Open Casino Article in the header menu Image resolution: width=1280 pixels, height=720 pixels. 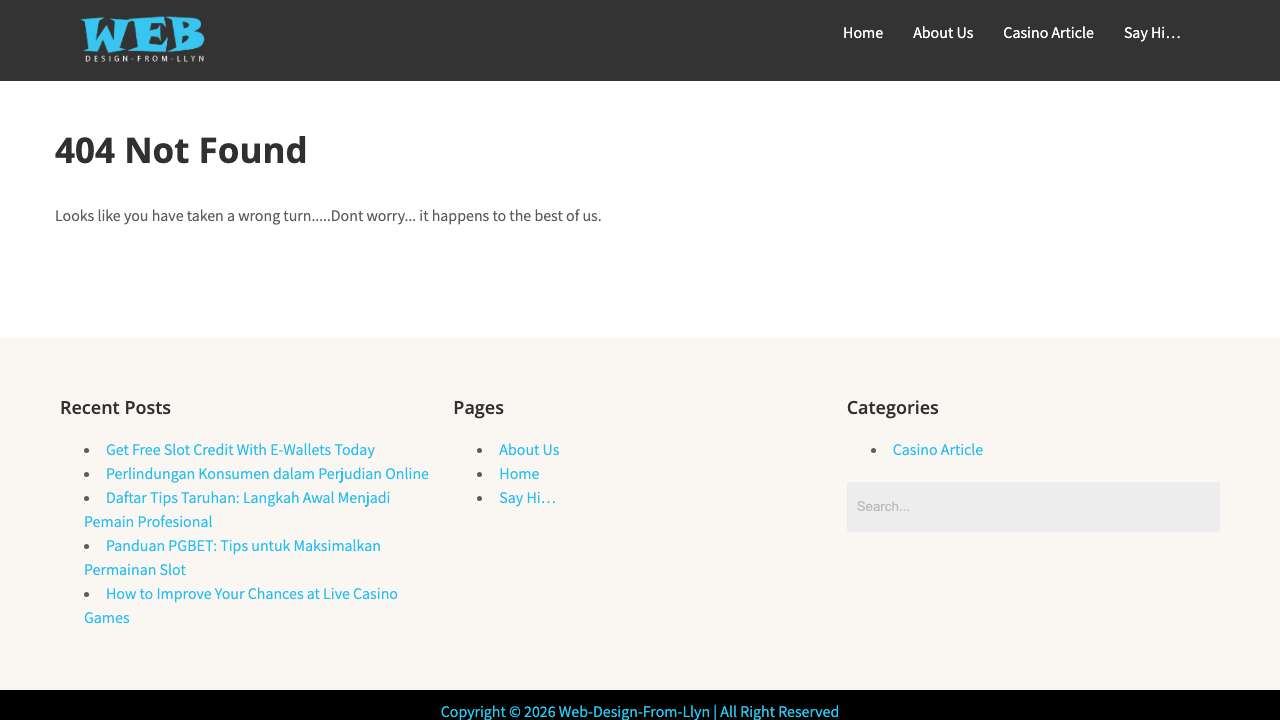(x=1048, y=33)
